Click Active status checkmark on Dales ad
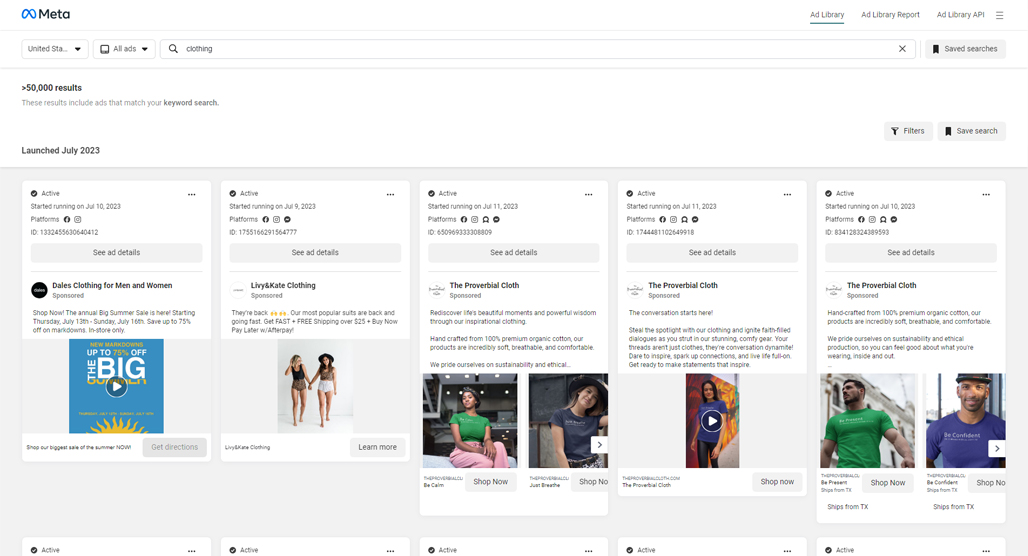Viewport: 1028px width, 556px height. pyautogui.click(x=34, y=193)
